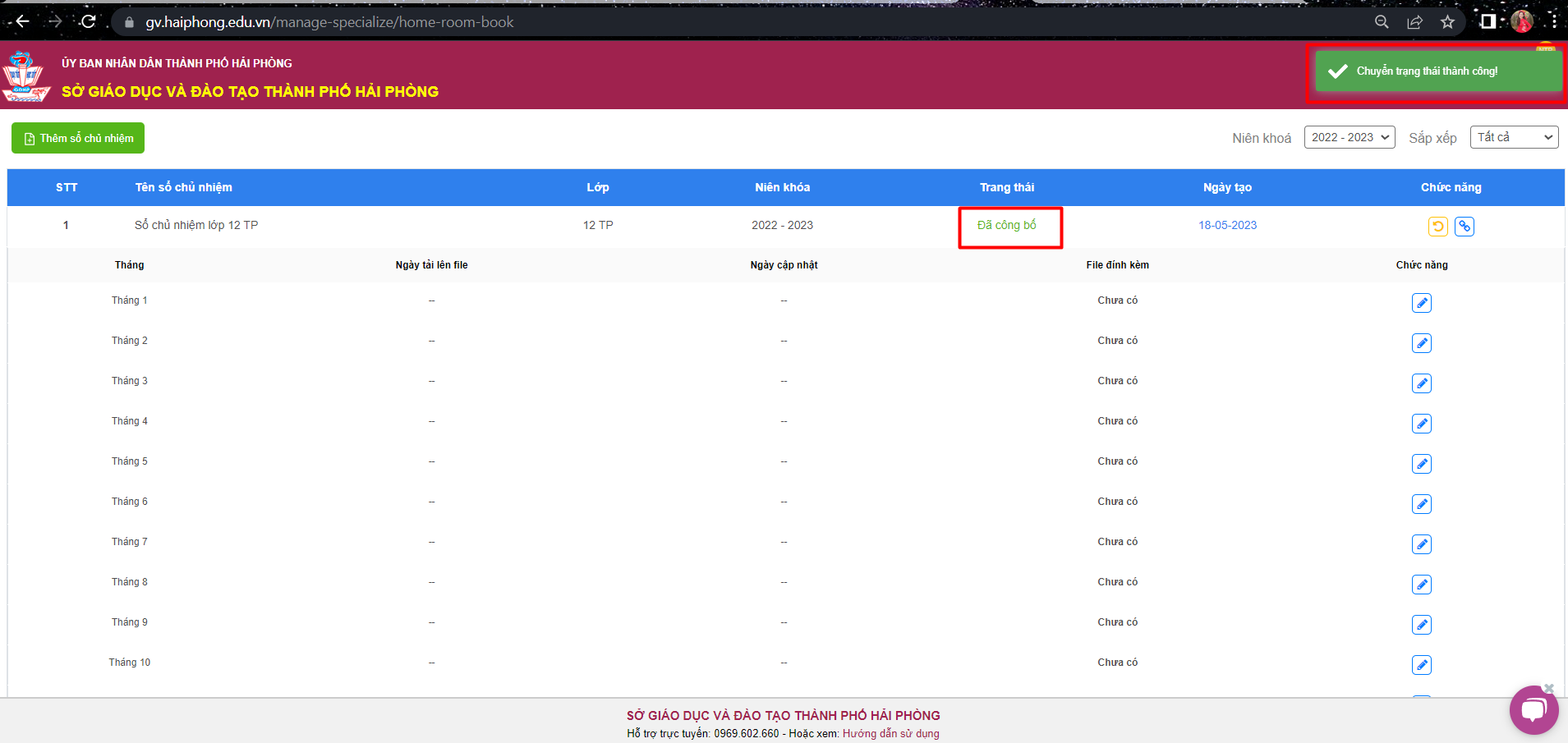Click the Trạng thái column header

point(1006,187)
